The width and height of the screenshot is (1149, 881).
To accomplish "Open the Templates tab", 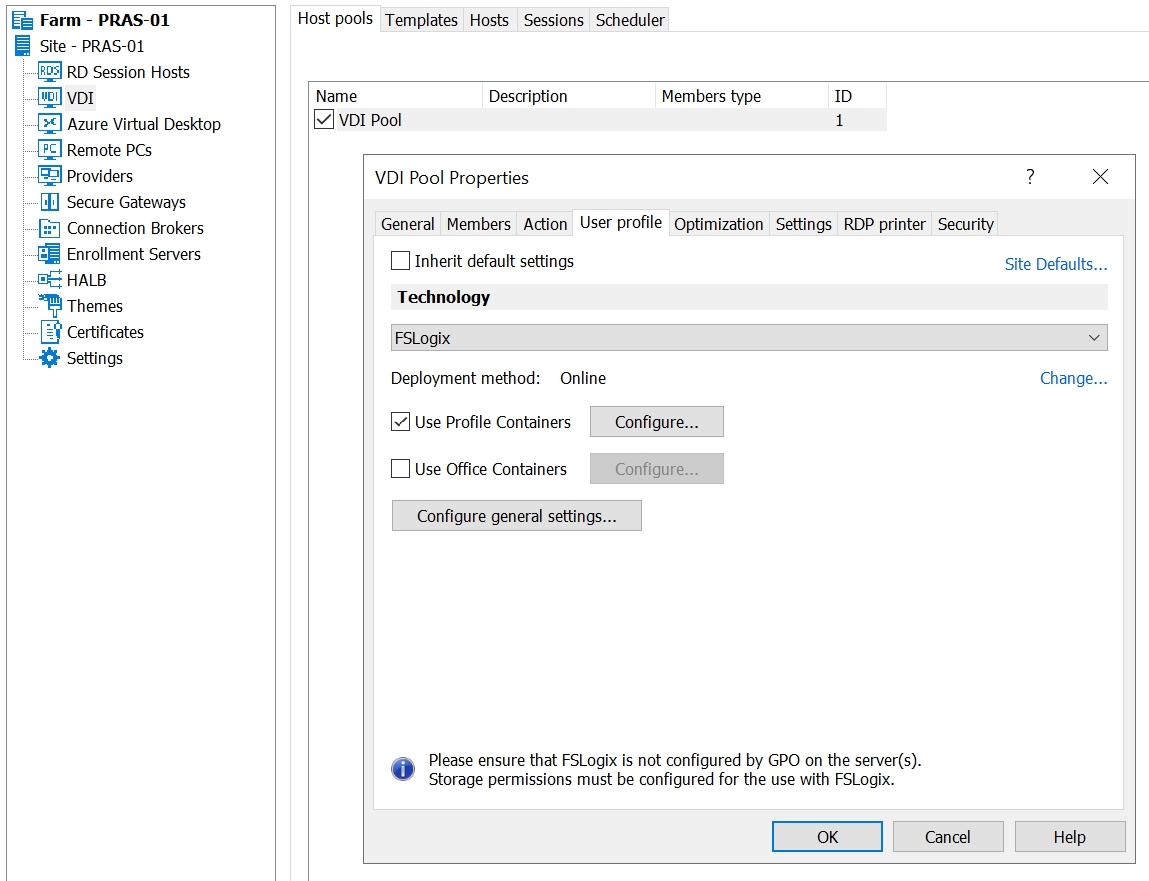I will [x=421, y=20].
